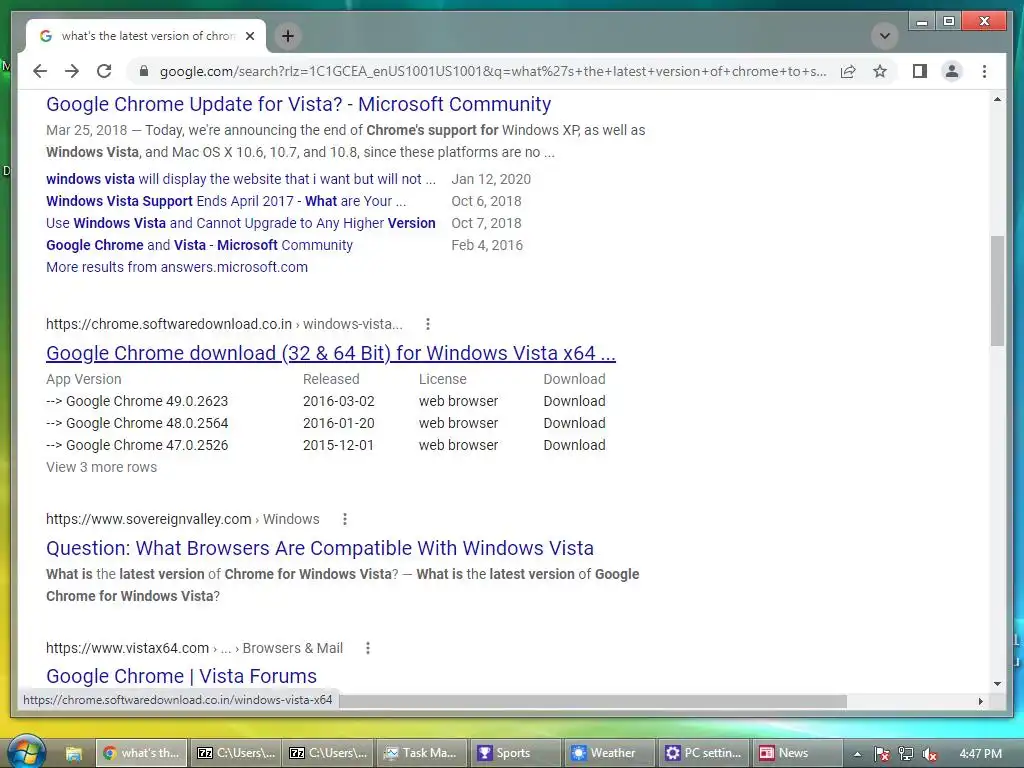The image size is (1024, 768).
Task: Select the Google search results tab
Action: tap(146, 36)
